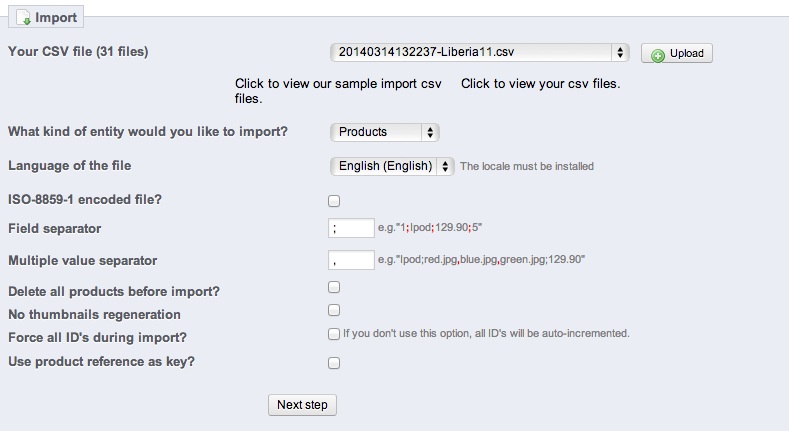Tick Use product reference as key
The image size is (789, 431).
(335, 363)
